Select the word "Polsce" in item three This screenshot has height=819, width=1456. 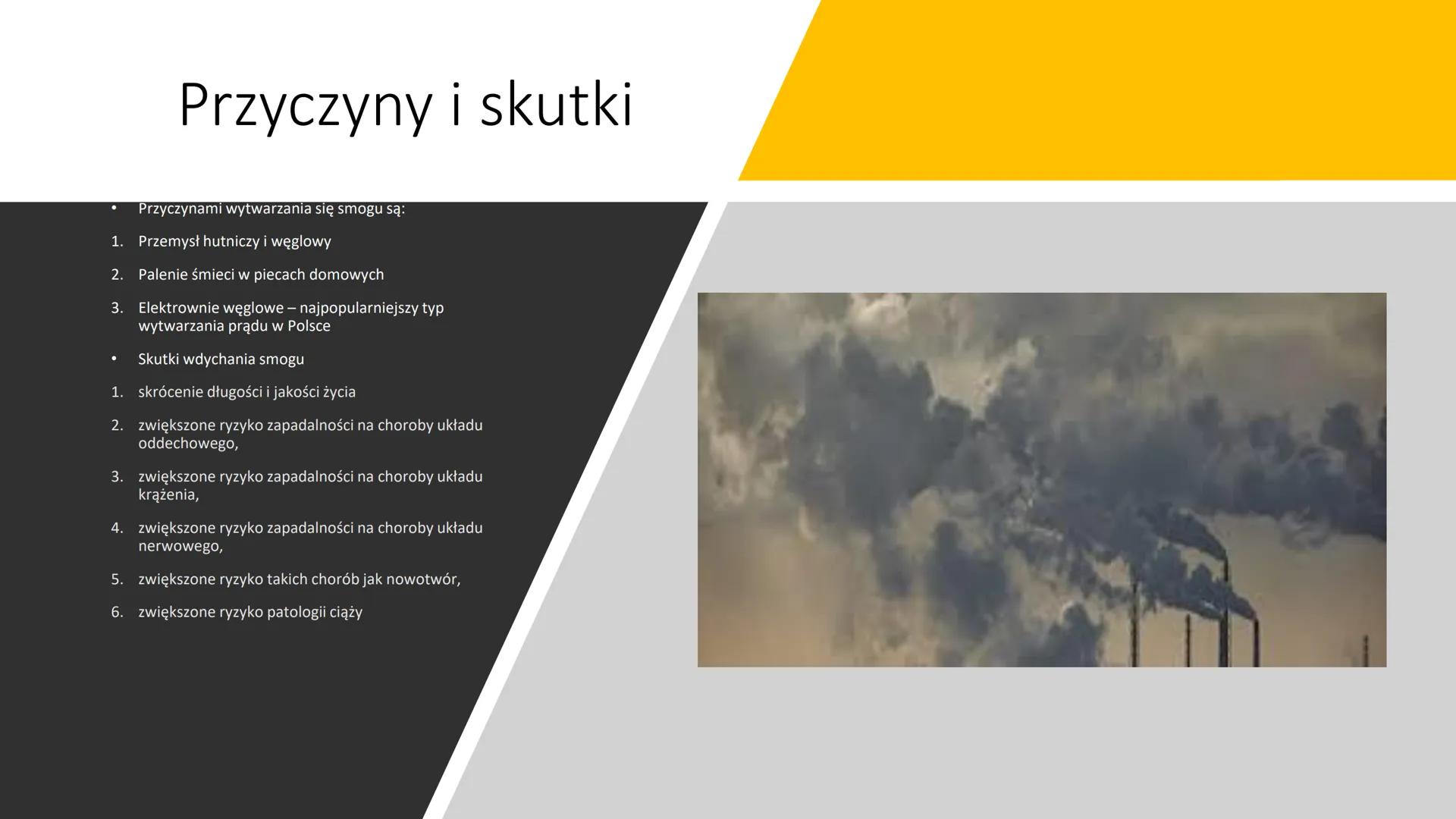307,325
